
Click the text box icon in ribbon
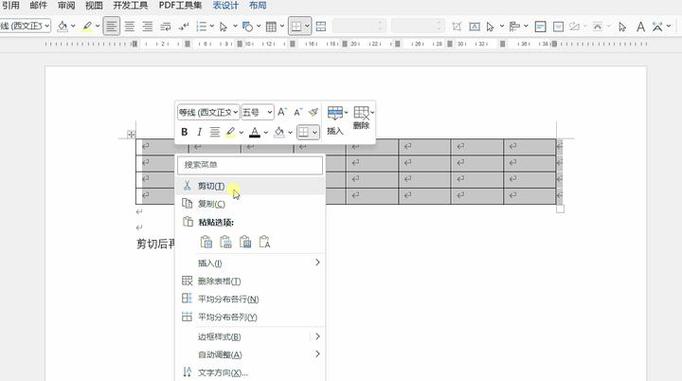pyautogui.click(x=475, y=27)
